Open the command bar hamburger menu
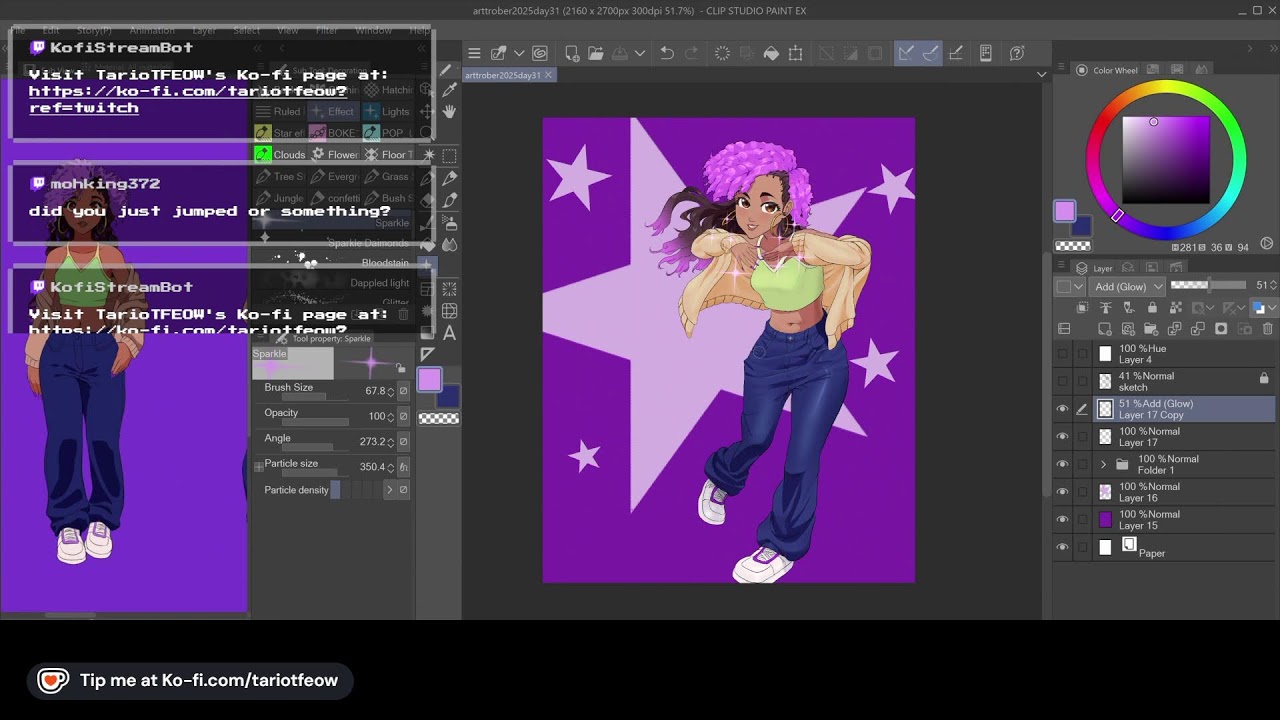 [x=474, y=53]
